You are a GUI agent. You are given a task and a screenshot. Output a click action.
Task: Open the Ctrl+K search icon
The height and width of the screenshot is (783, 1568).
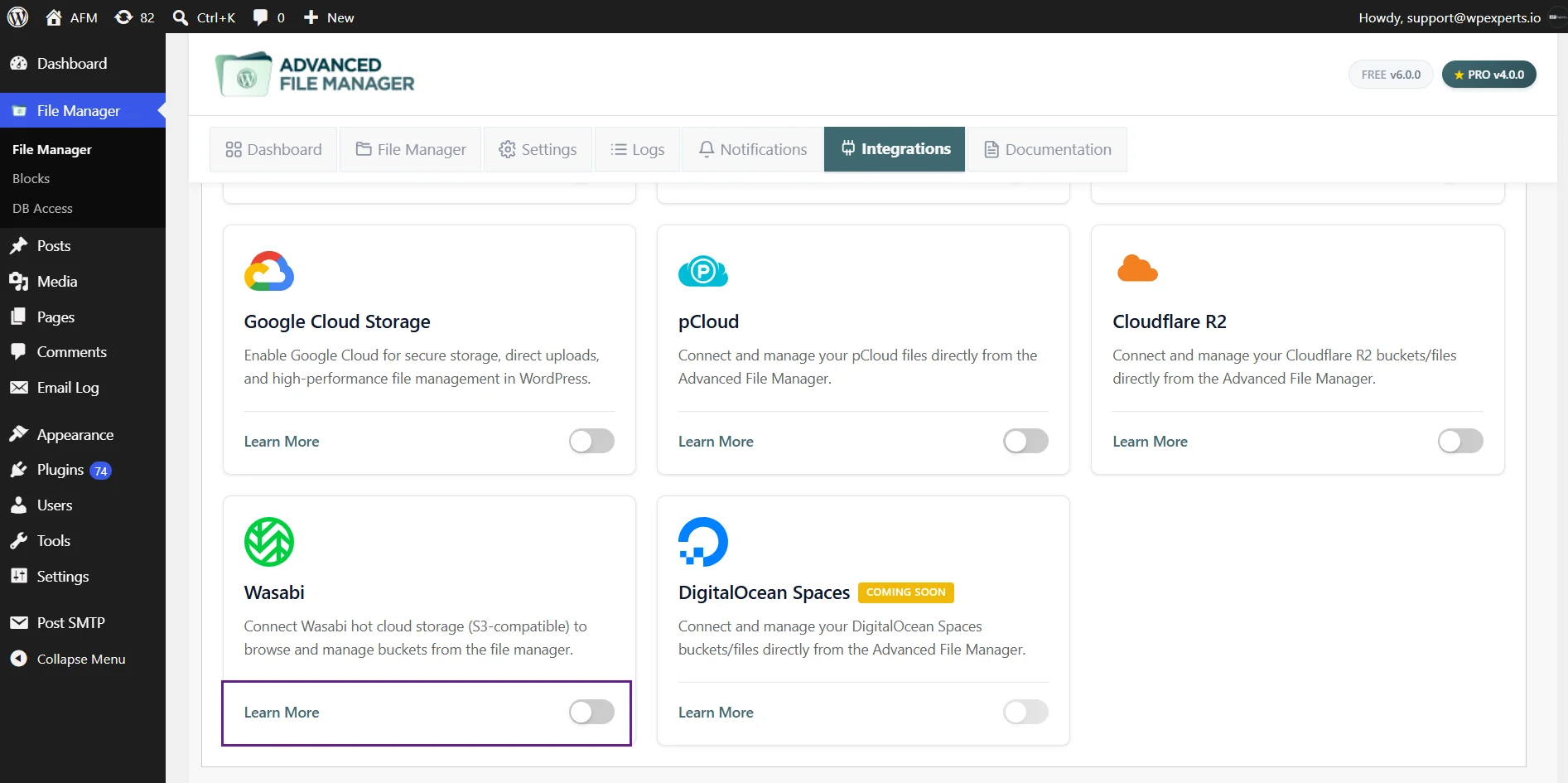coord(180,17)
